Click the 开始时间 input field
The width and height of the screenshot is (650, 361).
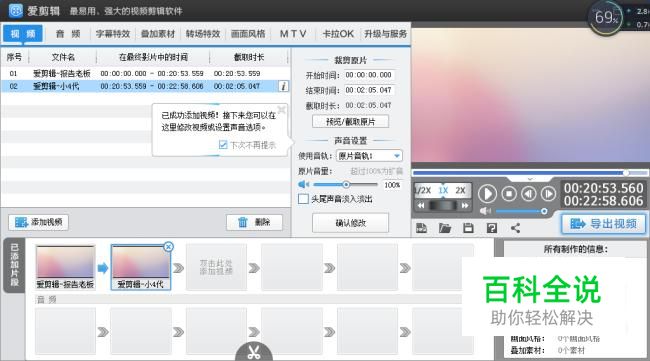point(369,75)
